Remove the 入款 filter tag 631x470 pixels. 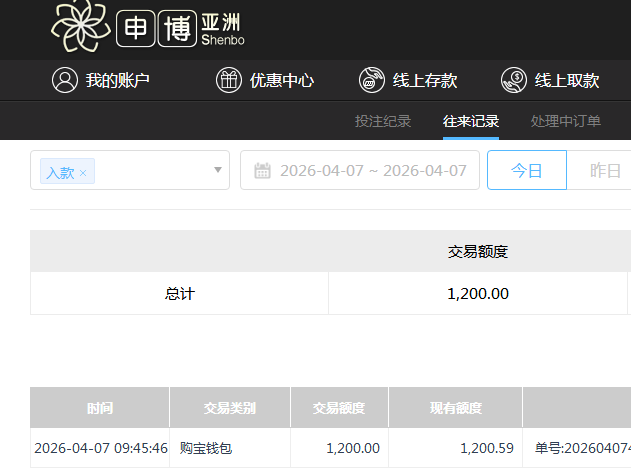click(x=83, y=173)
